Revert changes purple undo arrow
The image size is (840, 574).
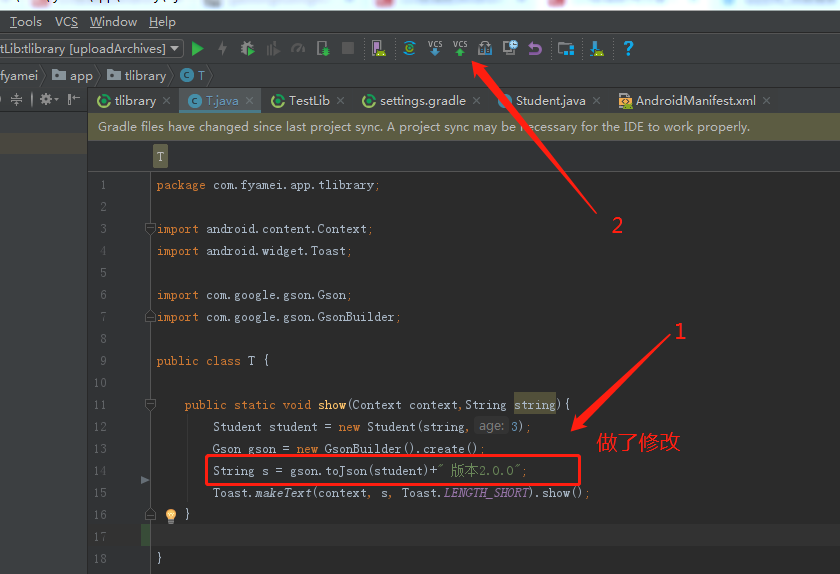pos(535,49)
